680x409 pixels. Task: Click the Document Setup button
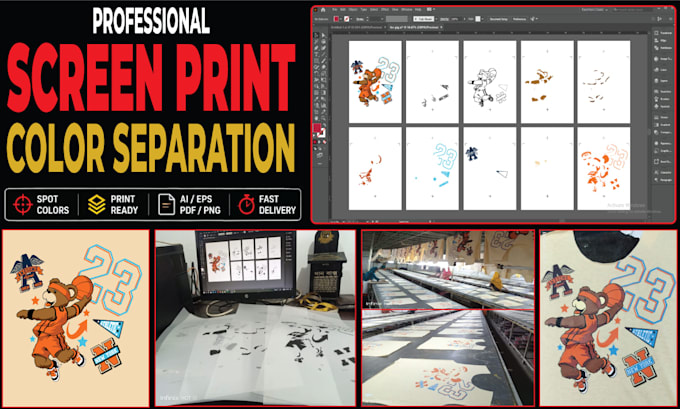coord(500,19)
